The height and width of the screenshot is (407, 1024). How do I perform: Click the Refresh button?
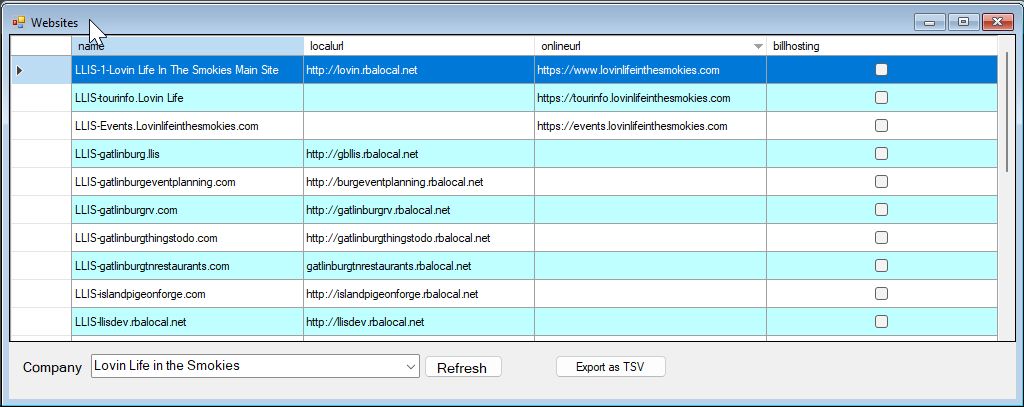pyautogui.click(x=463, y=367)
